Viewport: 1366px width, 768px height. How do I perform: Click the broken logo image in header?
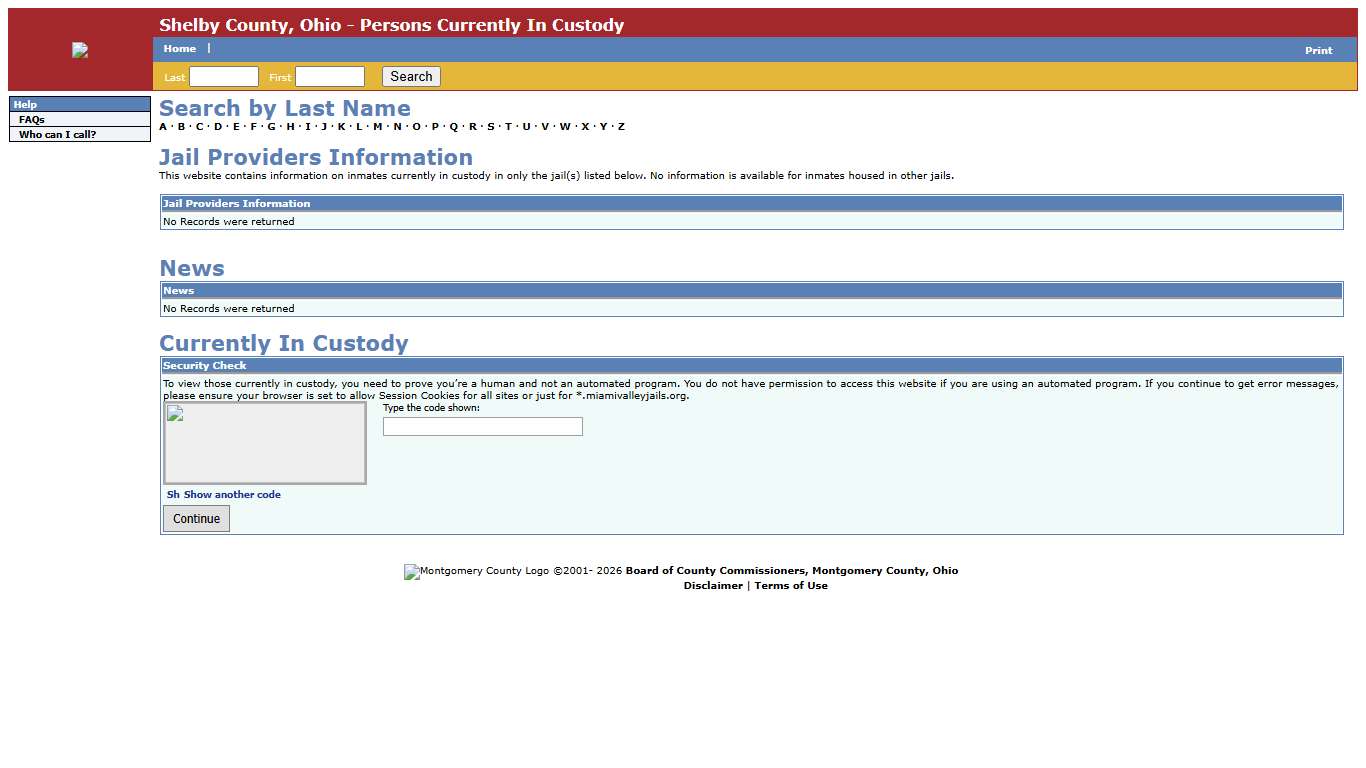[x=80, y=50]
